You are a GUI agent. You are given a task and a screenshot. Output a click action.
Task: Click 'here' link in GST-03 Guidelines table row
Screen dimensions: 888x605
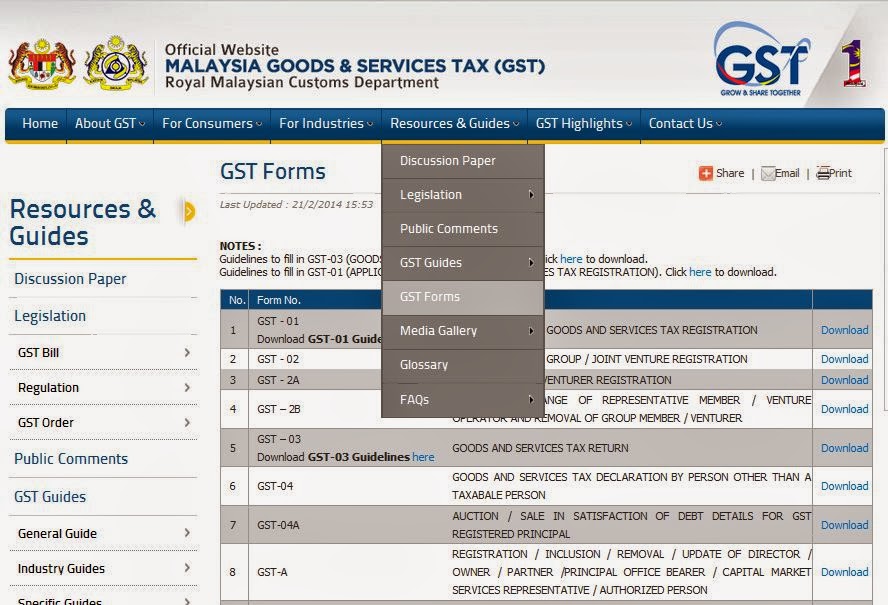coord(423,457)
